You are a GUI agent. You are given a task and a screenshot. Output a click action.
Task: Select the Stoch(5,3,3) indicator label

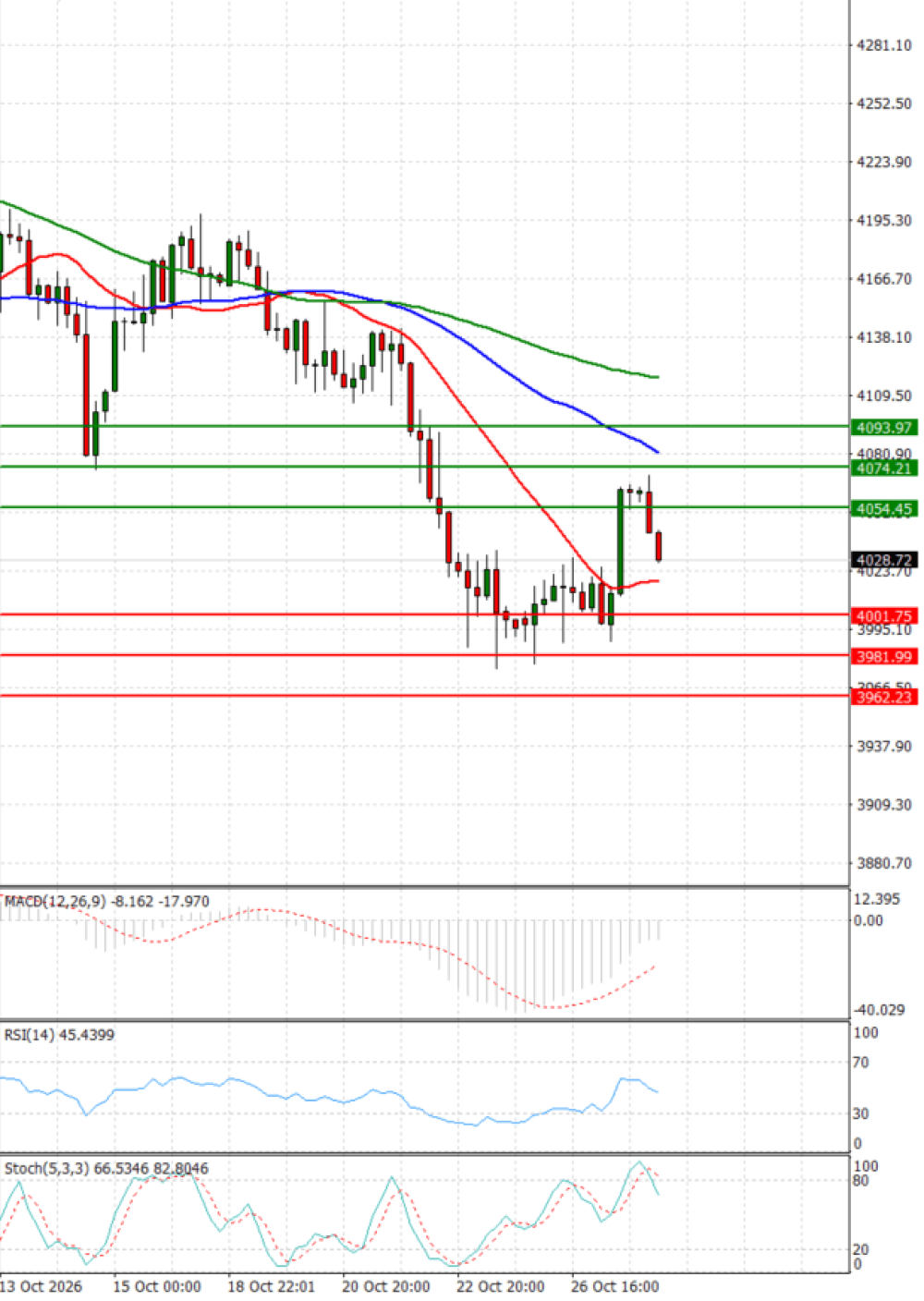click(x=106, y=1168)
